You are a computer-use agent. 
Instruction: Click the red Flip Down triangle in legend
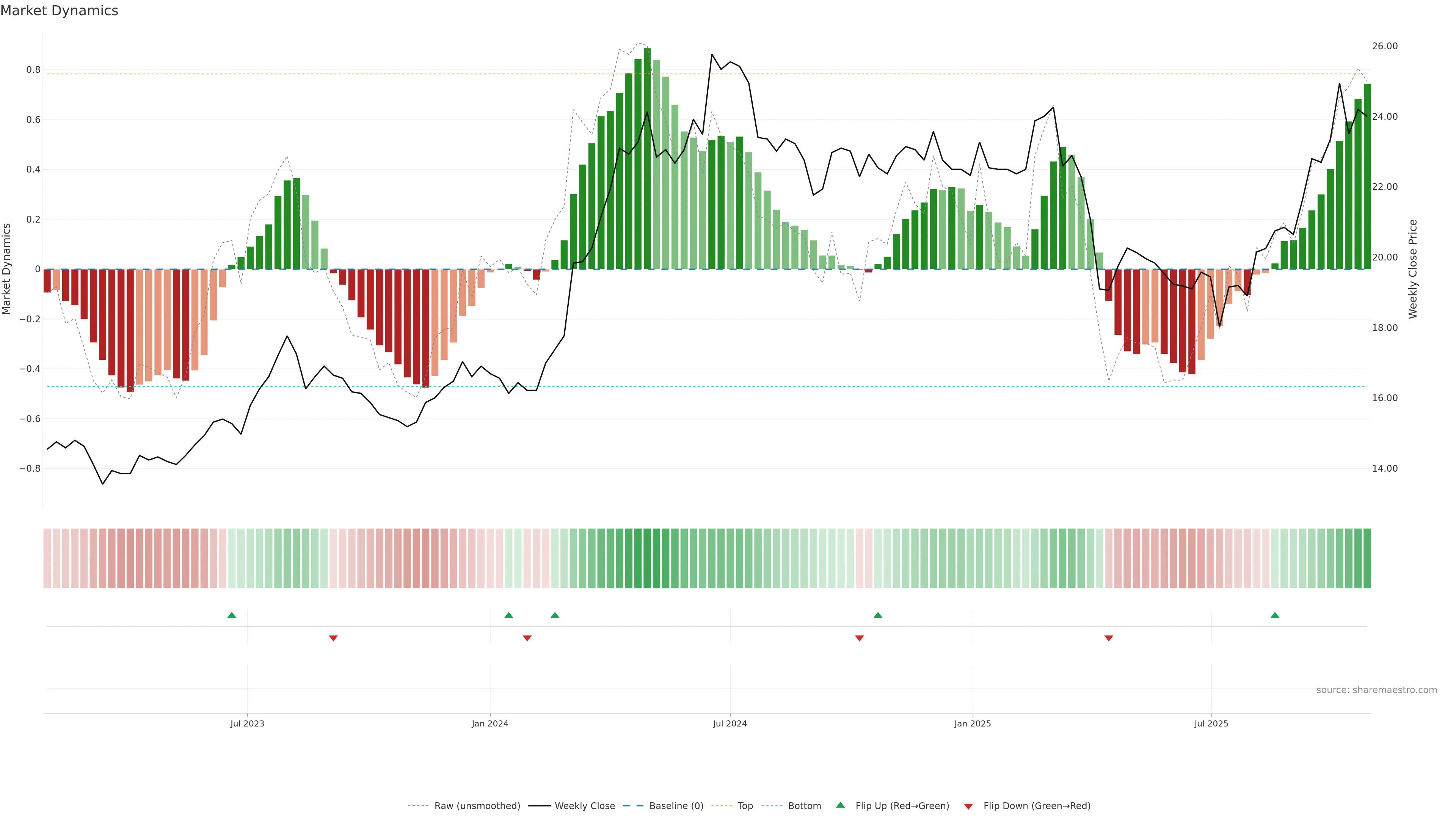click(968, 806)
